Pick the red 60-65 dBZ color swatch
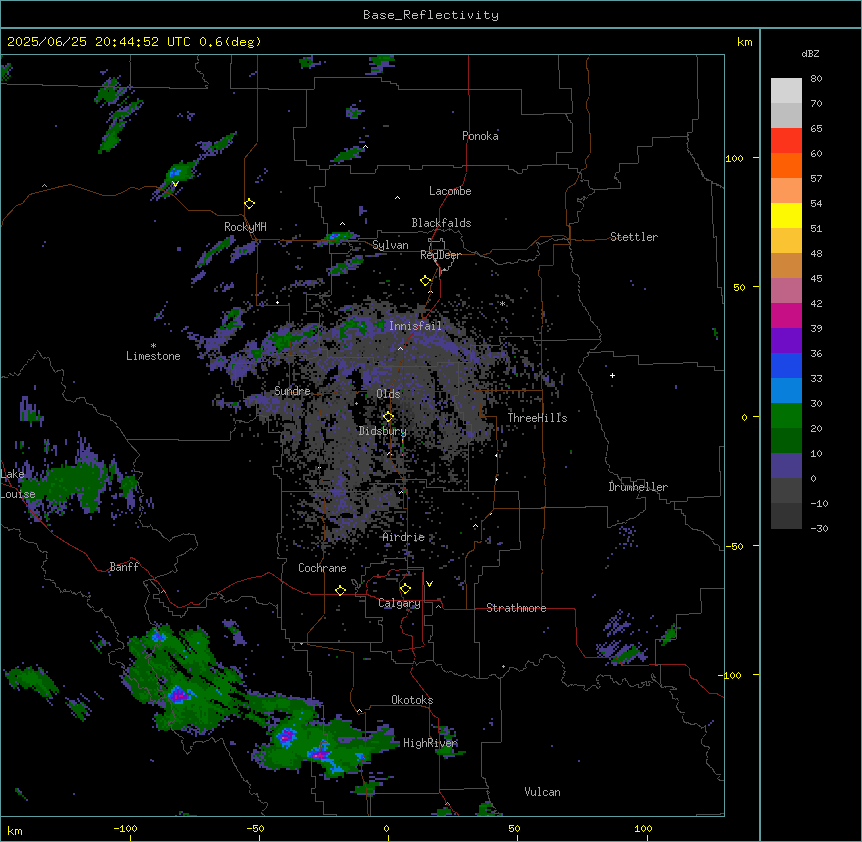Image resolution: width=862 pixels, height=842 pixels. click(786, 141)
